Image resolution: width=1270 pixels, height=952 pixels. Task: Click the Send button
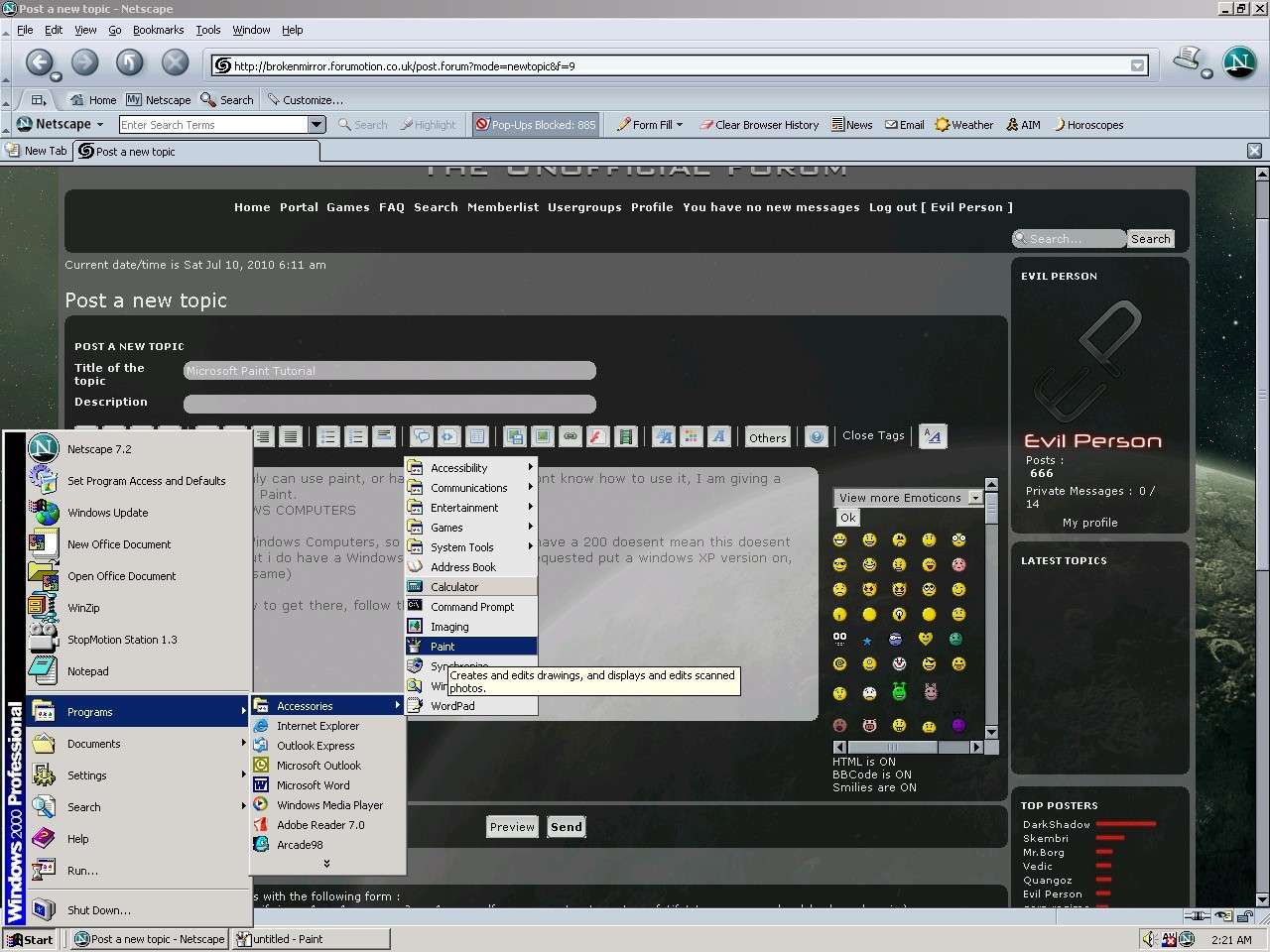[567, 827]
